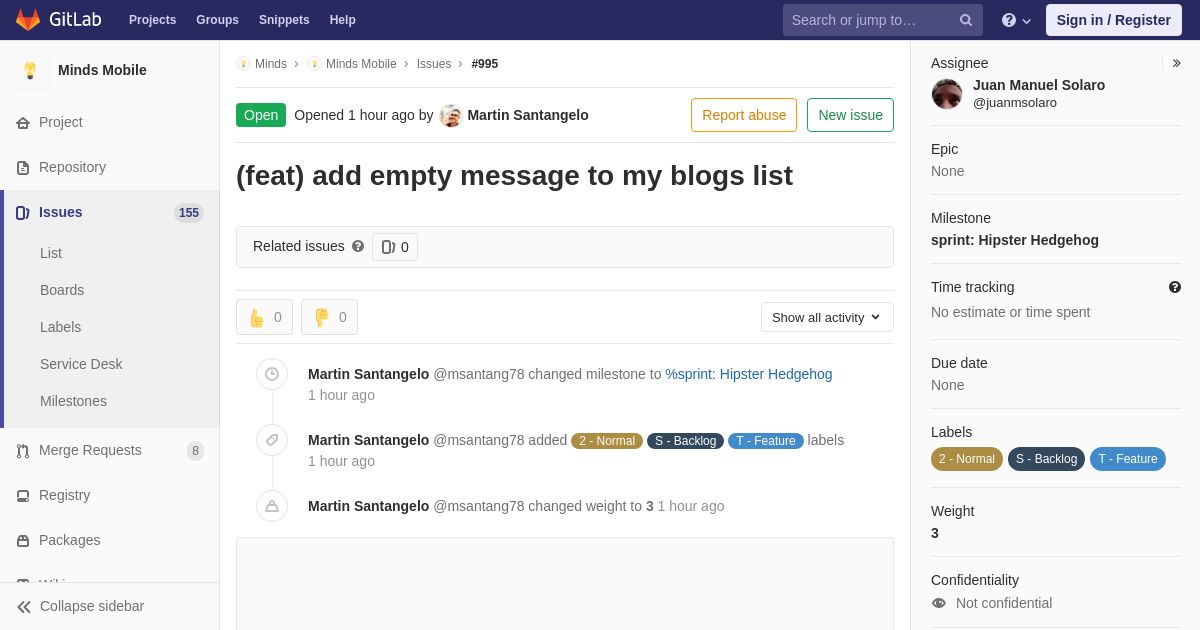Open the help question-mark menu
The width and height of the screenshot is (1200, 630).
[1016, 20]
